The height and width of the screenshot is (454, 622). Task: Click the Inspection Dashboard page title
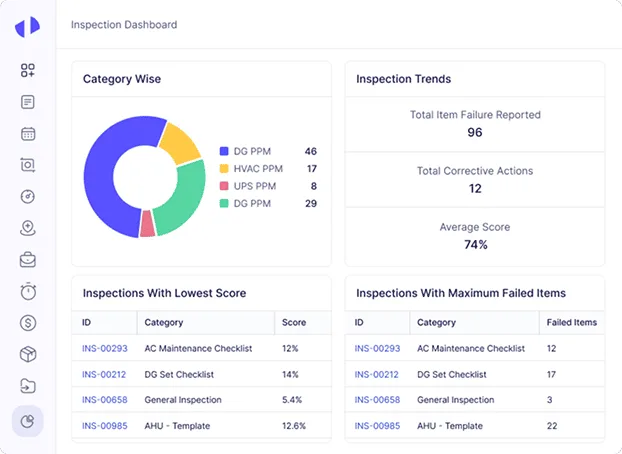click(x=124, y=25)
